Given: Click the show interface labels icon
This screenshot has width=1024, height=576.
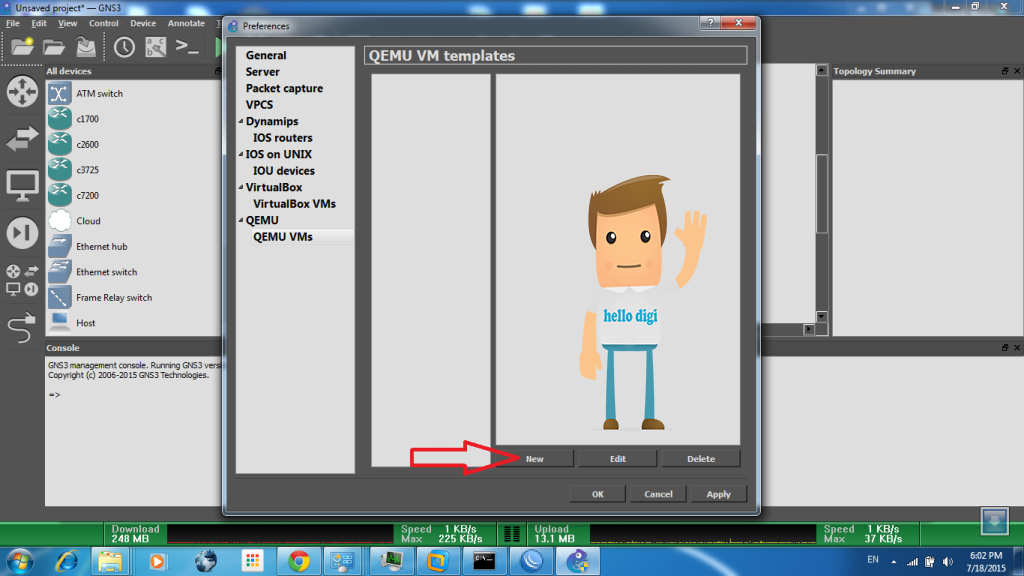Looking at the screenshot, I should pos(155,47).
